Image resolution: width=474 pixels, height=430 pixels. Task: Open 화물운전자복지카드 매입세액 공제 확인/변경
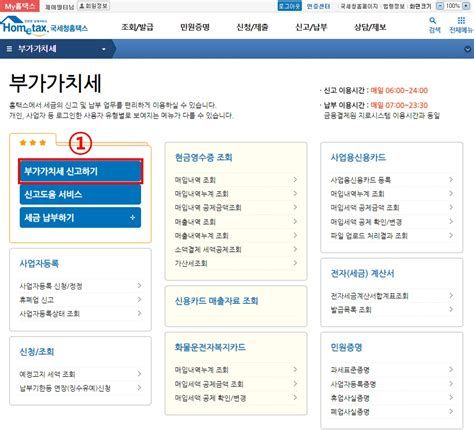click(x=210, y=398)
